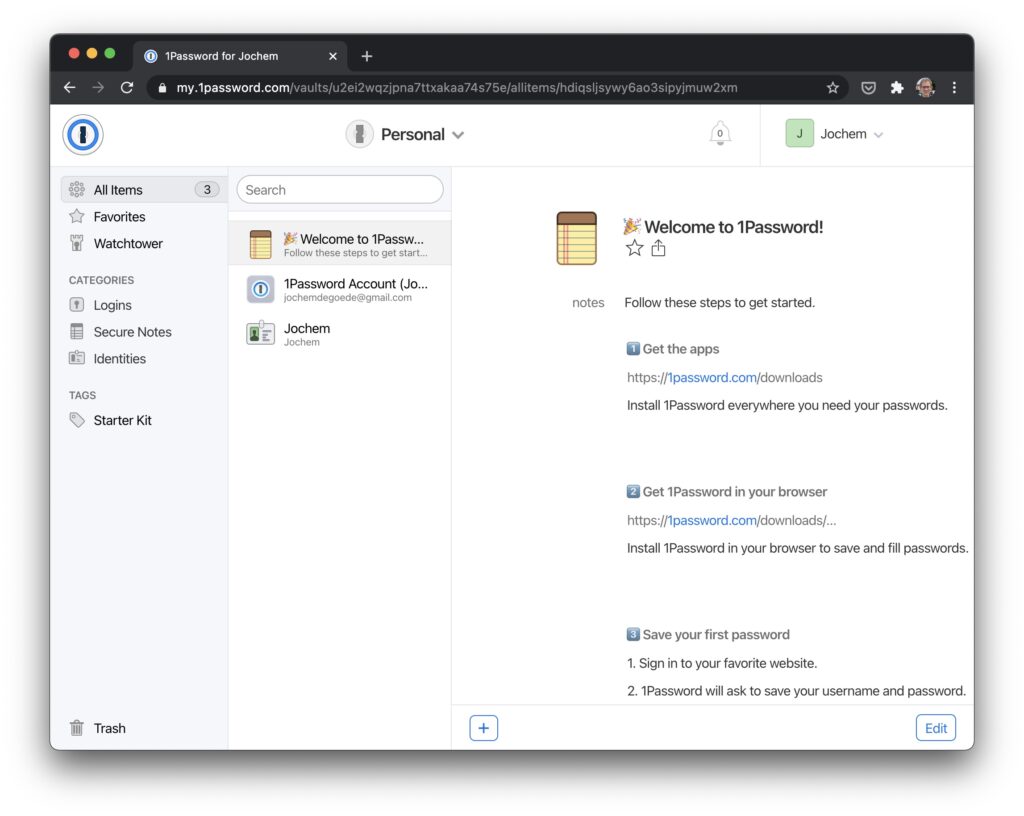Click the browser Back arrow

70,87
